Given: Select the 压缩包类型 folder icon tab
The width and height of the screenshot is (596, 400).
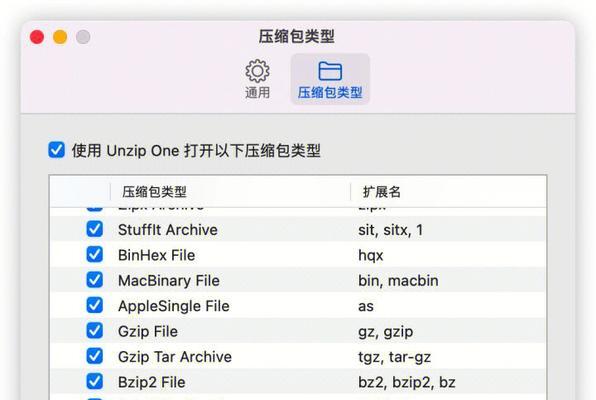Looking at the screenshot, I should [x=330, y=71].
